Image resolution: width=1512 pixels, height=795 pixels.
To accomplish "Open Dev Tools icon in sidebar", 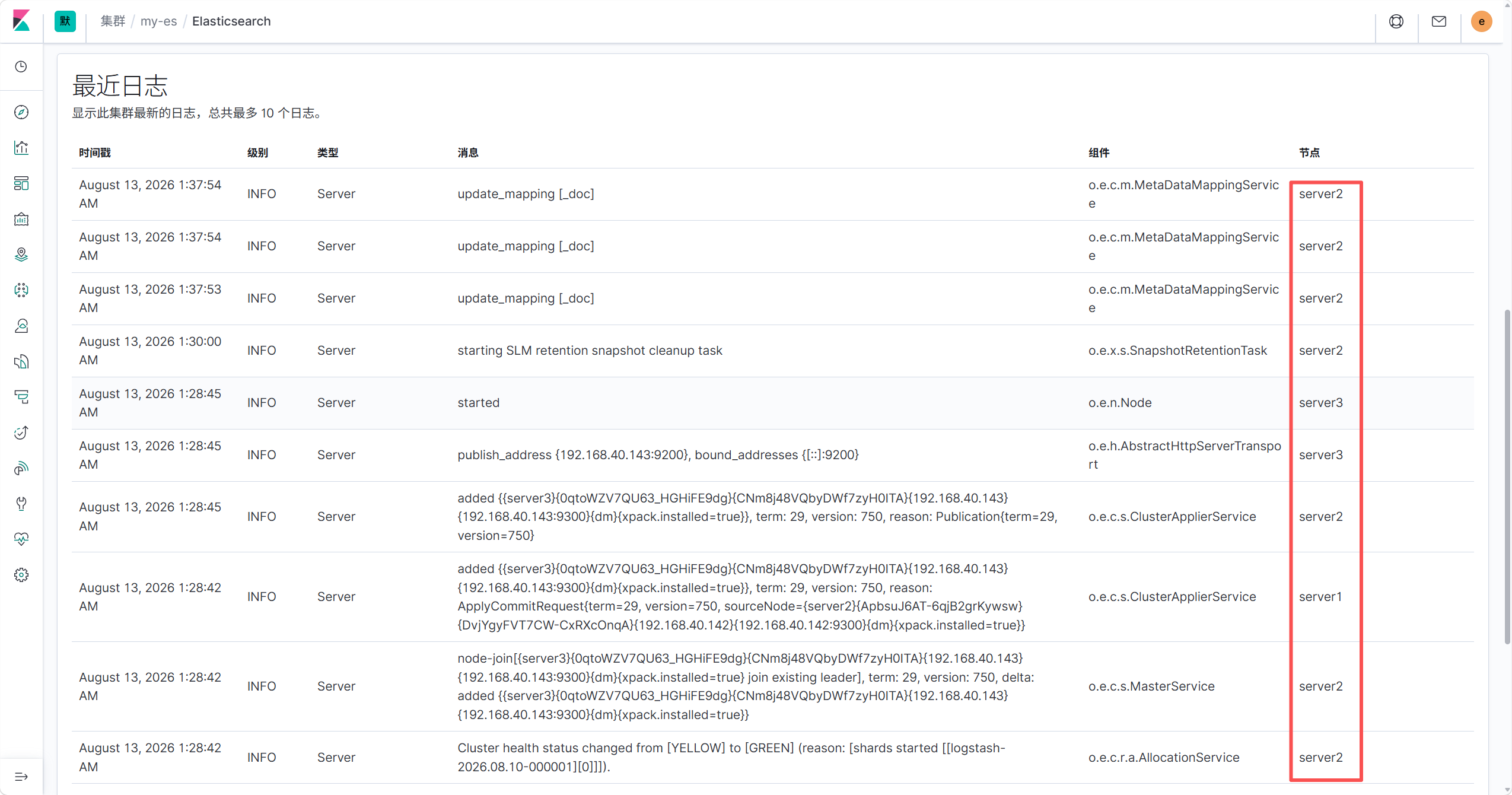I will click(21, 504).
